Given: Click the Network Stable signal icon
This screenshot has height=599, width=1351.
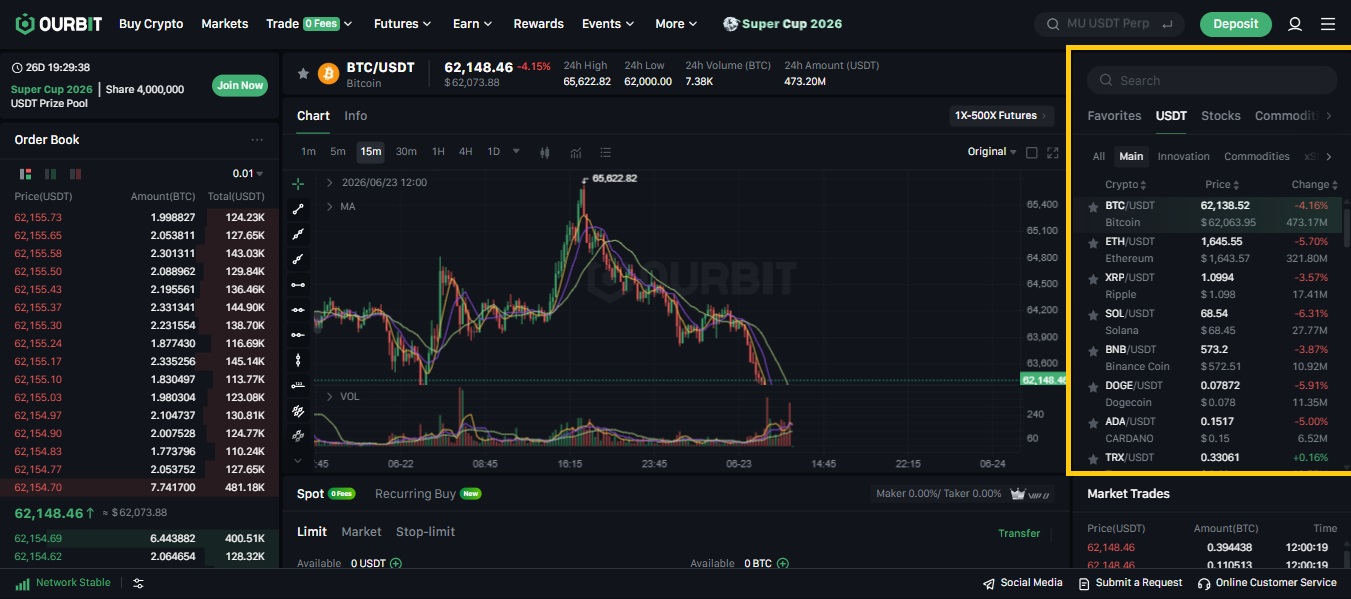Looking at the screenshot, I should (22, 583).
